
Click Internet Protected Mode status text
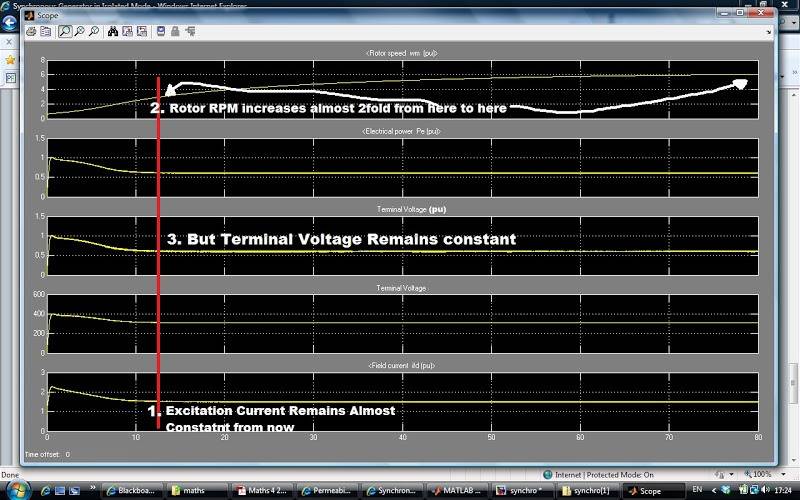[604, 474]
